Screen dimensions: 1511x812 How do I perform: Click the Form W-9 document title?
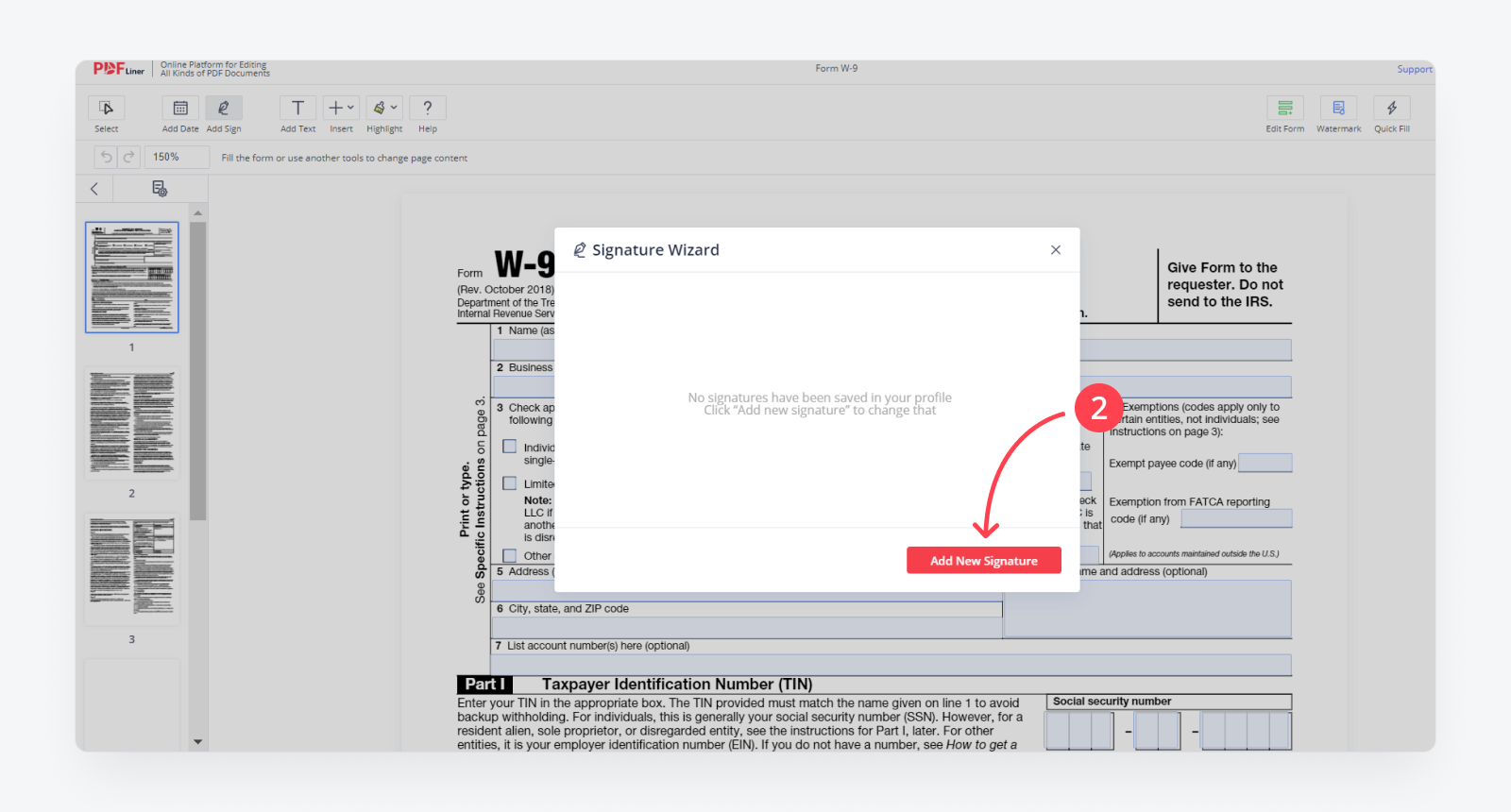point(837,69)
